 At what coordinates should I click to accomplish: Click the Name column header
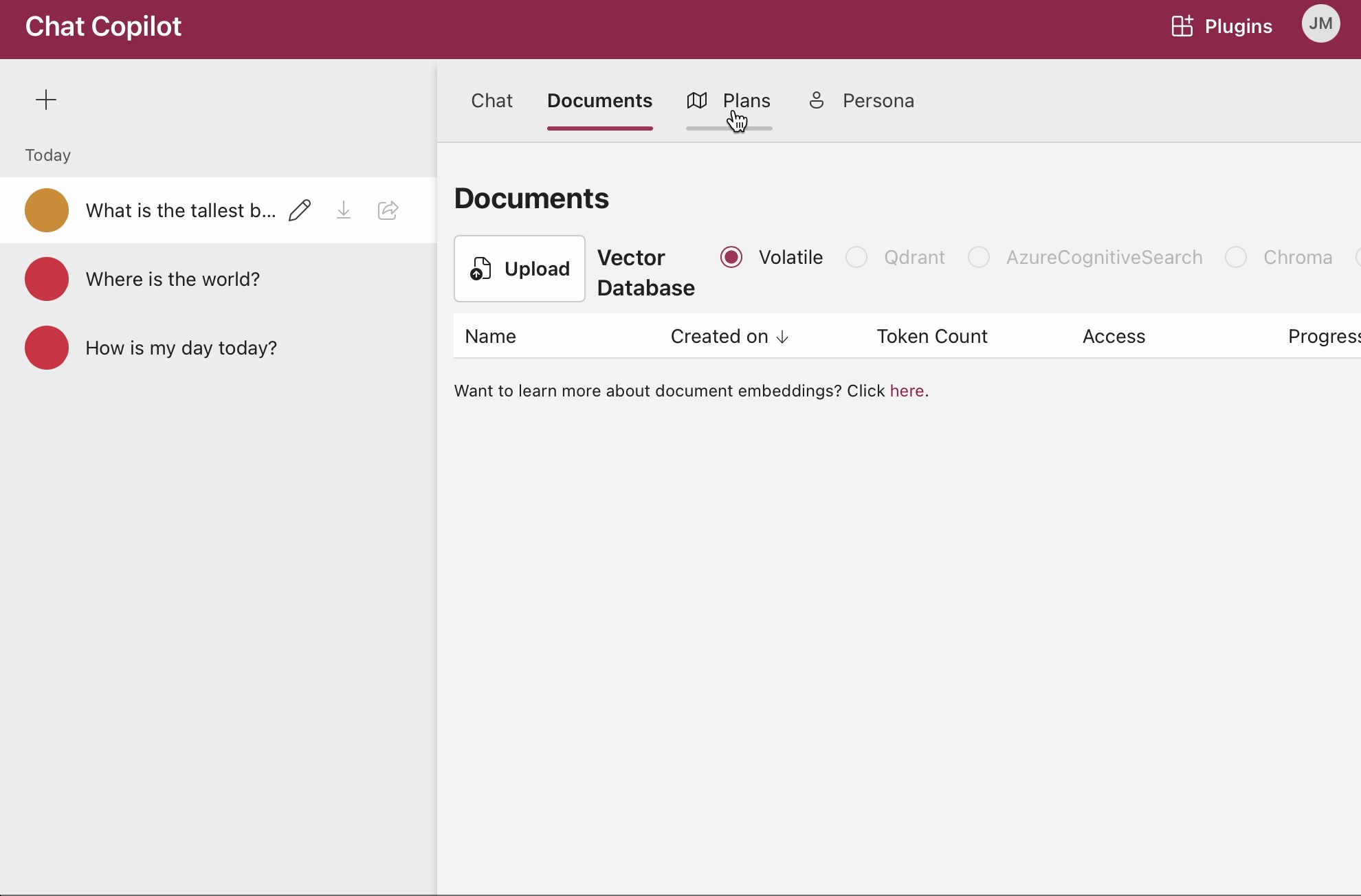[x=490, y=336]
